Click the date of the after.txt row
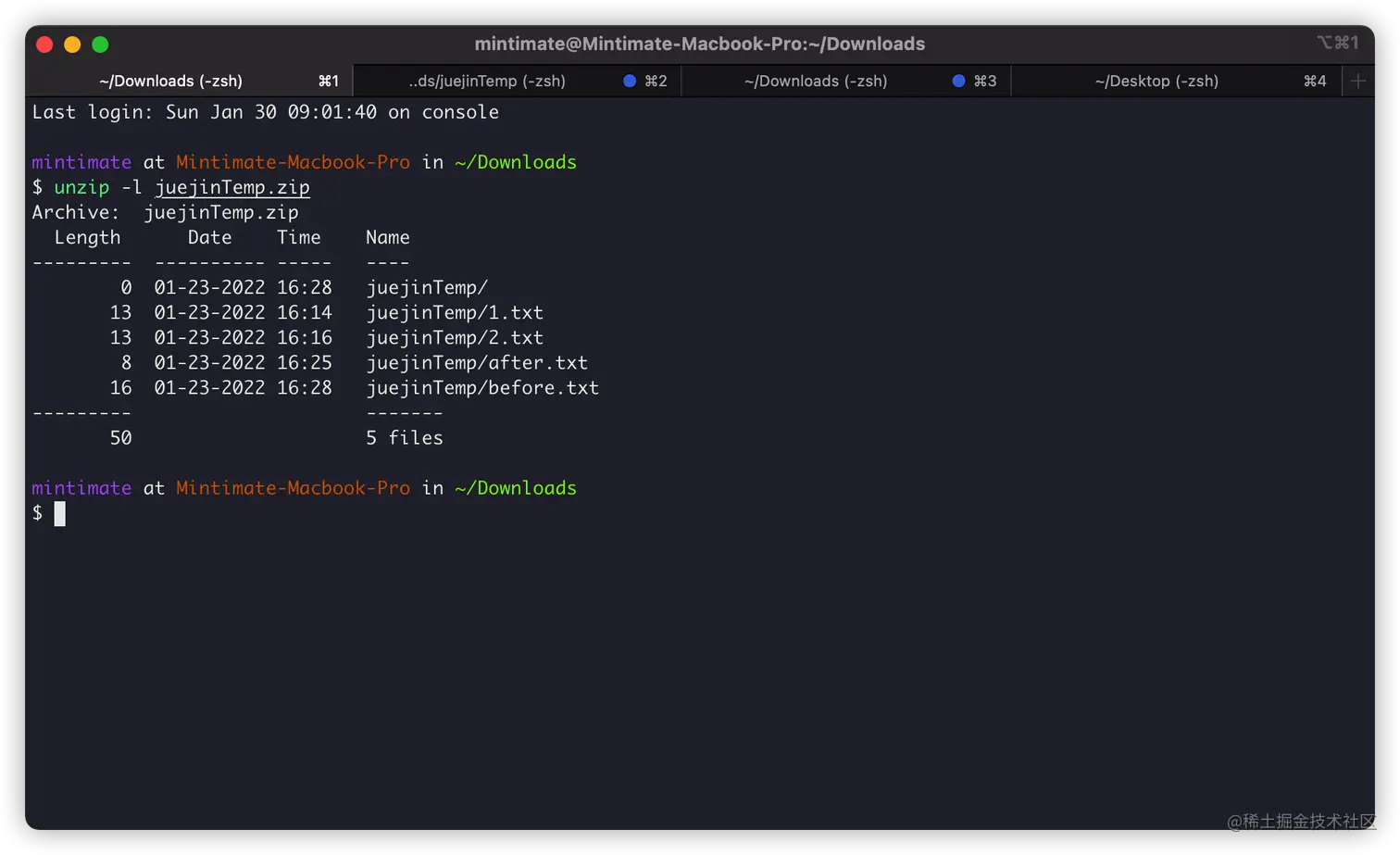 (x=210, y=362)
